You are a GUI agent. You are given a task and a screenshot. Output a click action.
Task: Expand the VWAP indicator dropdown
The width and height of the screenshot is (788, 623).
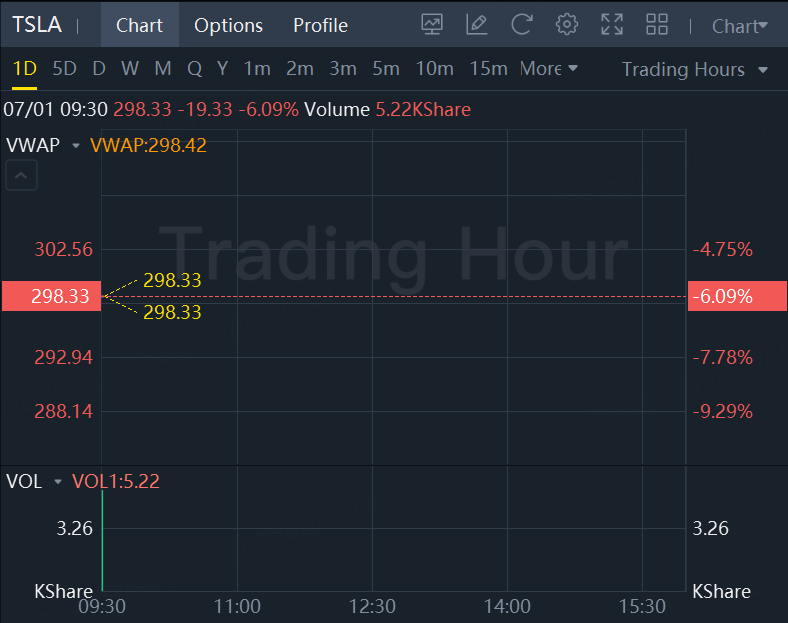pyautogui.click(x=75, y=146)
